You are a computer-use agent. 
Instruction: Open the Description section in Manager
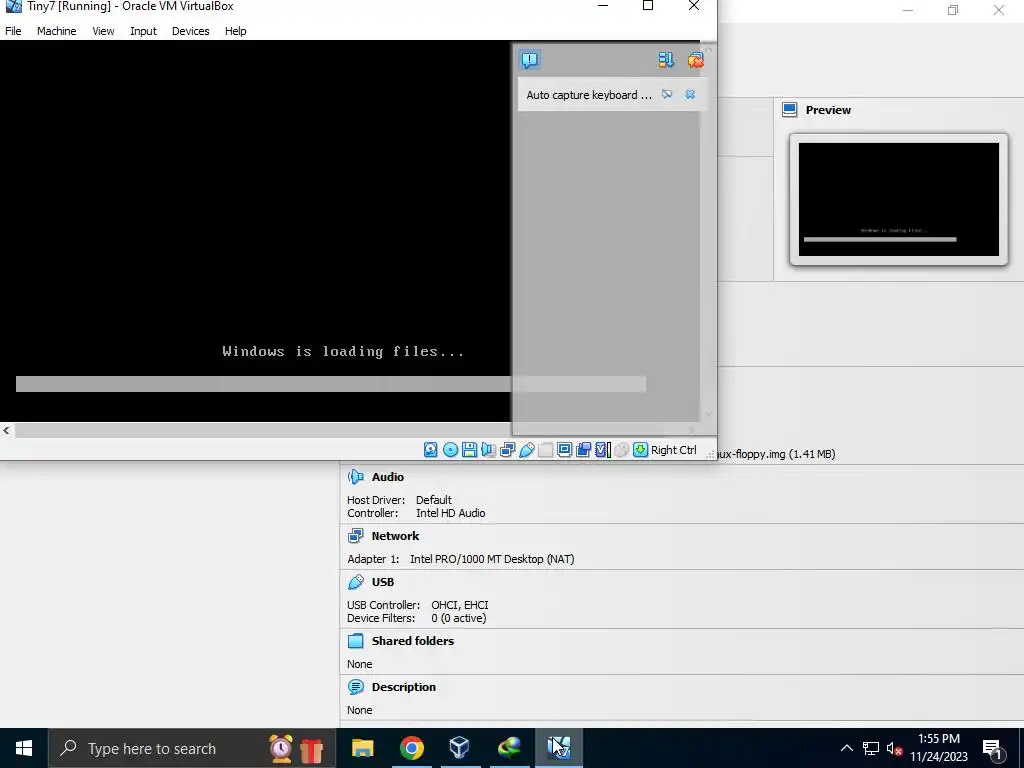click(x=404, y=687)
